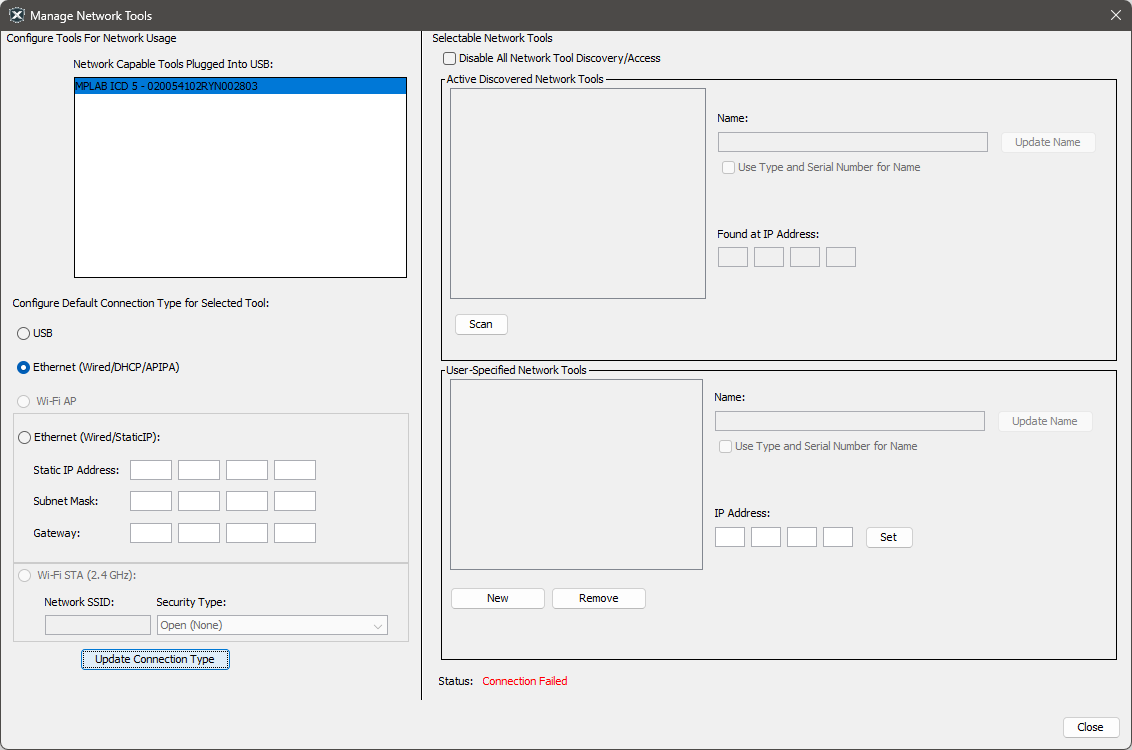Click the last Gateway octet field
Image resolution: width=1132 pixels, height=750 pixels.
coord(295,533)
